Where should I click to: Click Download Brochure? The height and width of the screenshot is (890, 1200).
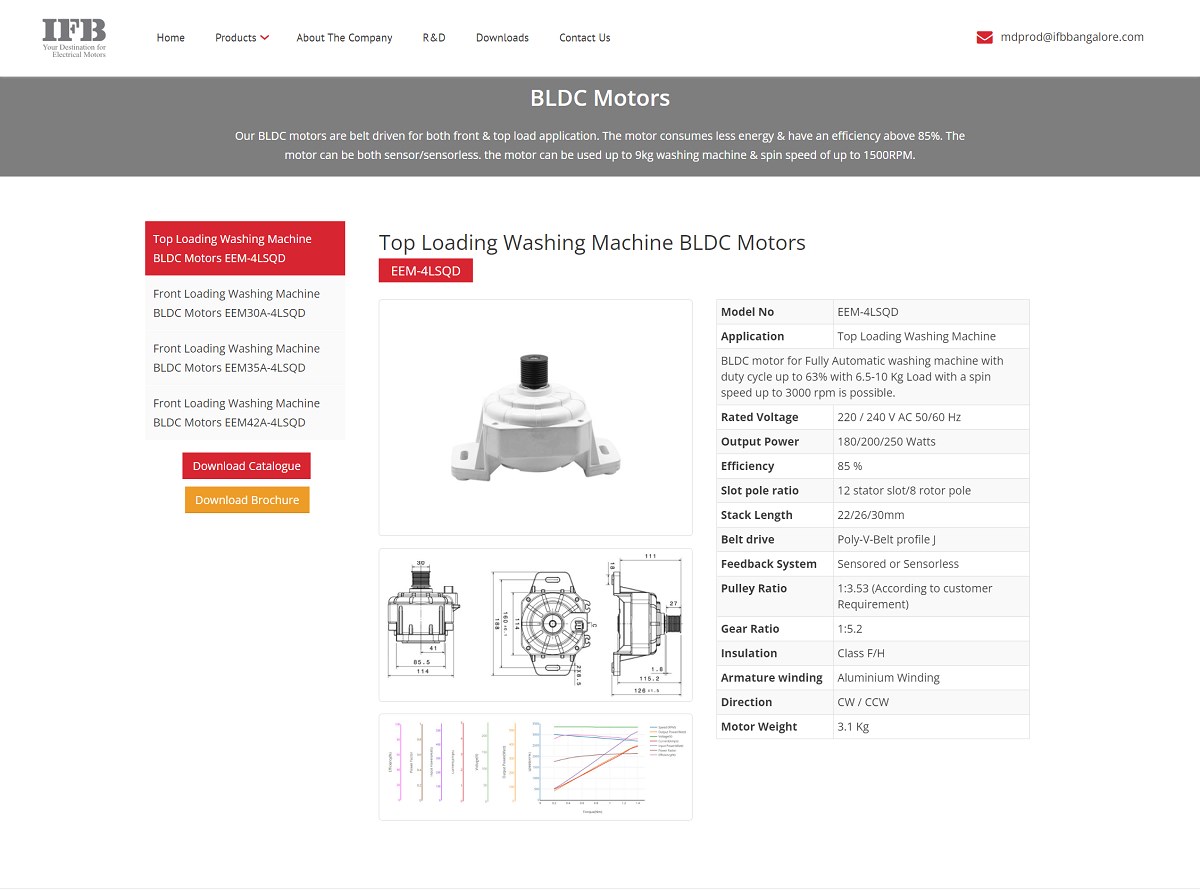click(246, 499)
